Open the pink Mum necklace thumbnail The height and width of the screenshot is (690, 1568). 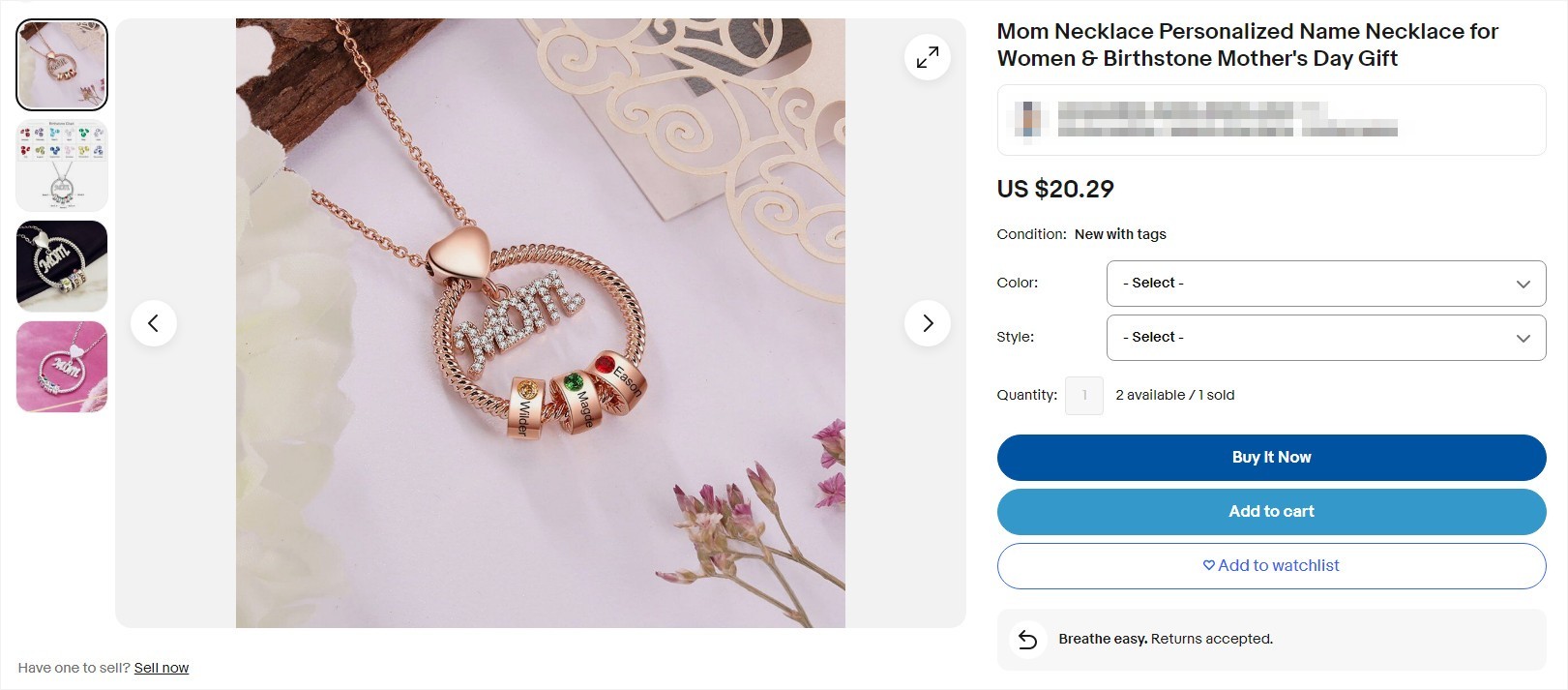click(61, 366)
